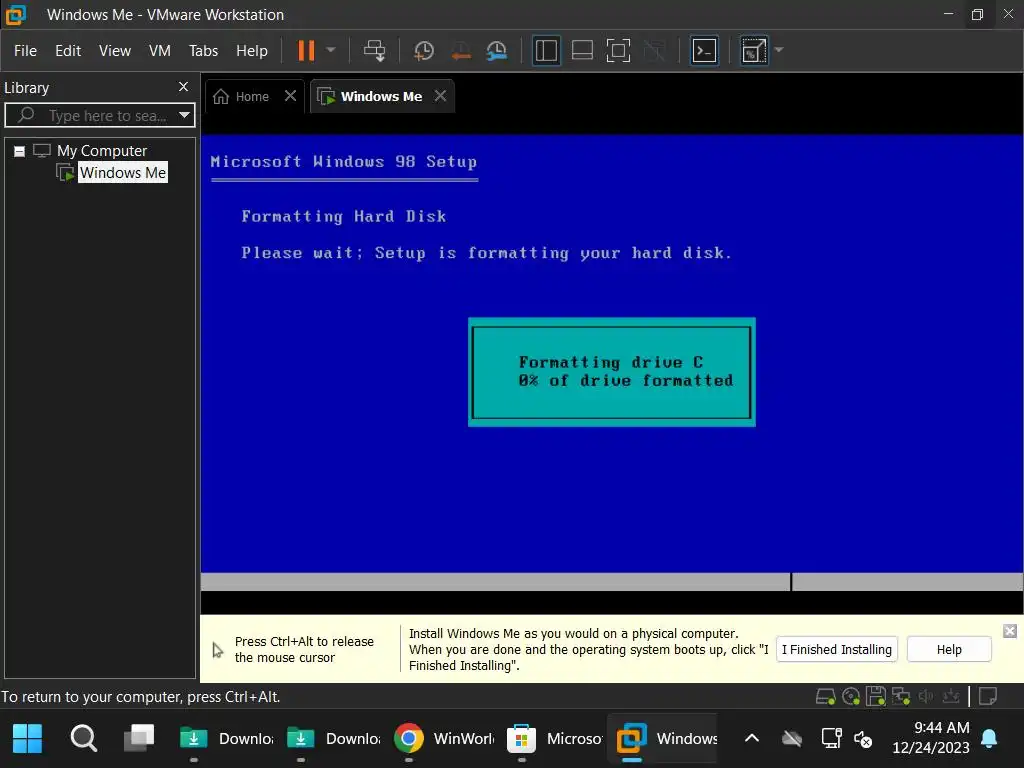Open the Windows Start menu
The width and height of the screenshot is (1024, 768).
pos(27,739)
